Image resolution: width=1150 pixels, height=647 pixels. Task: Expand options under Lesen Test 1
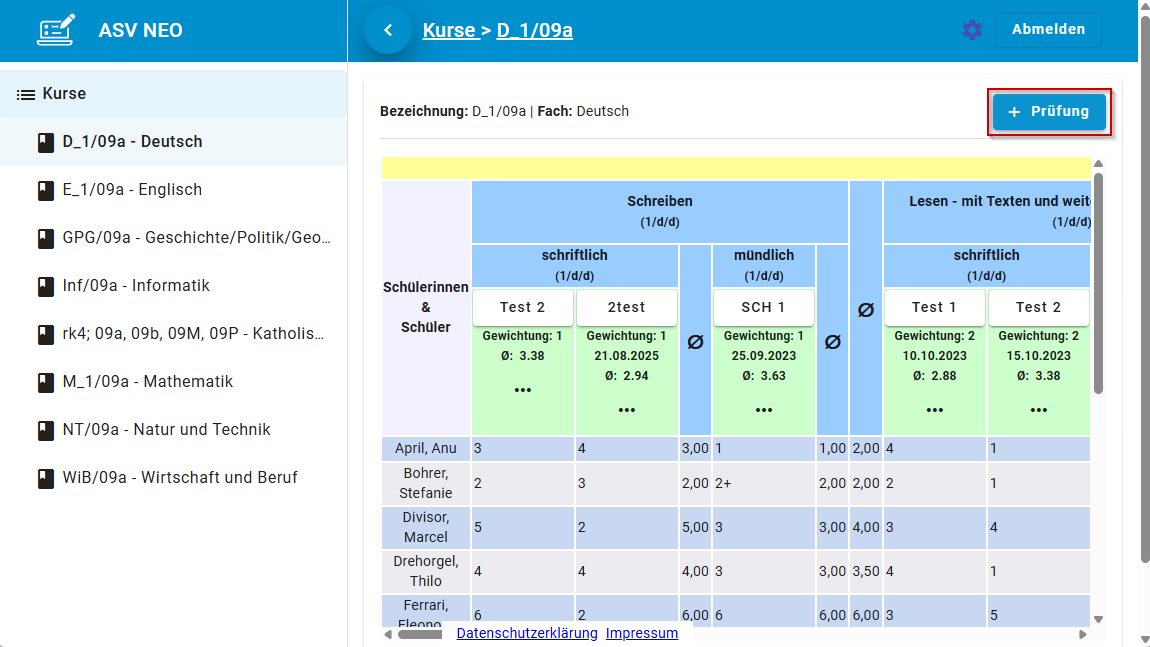(x=935, y=409)
